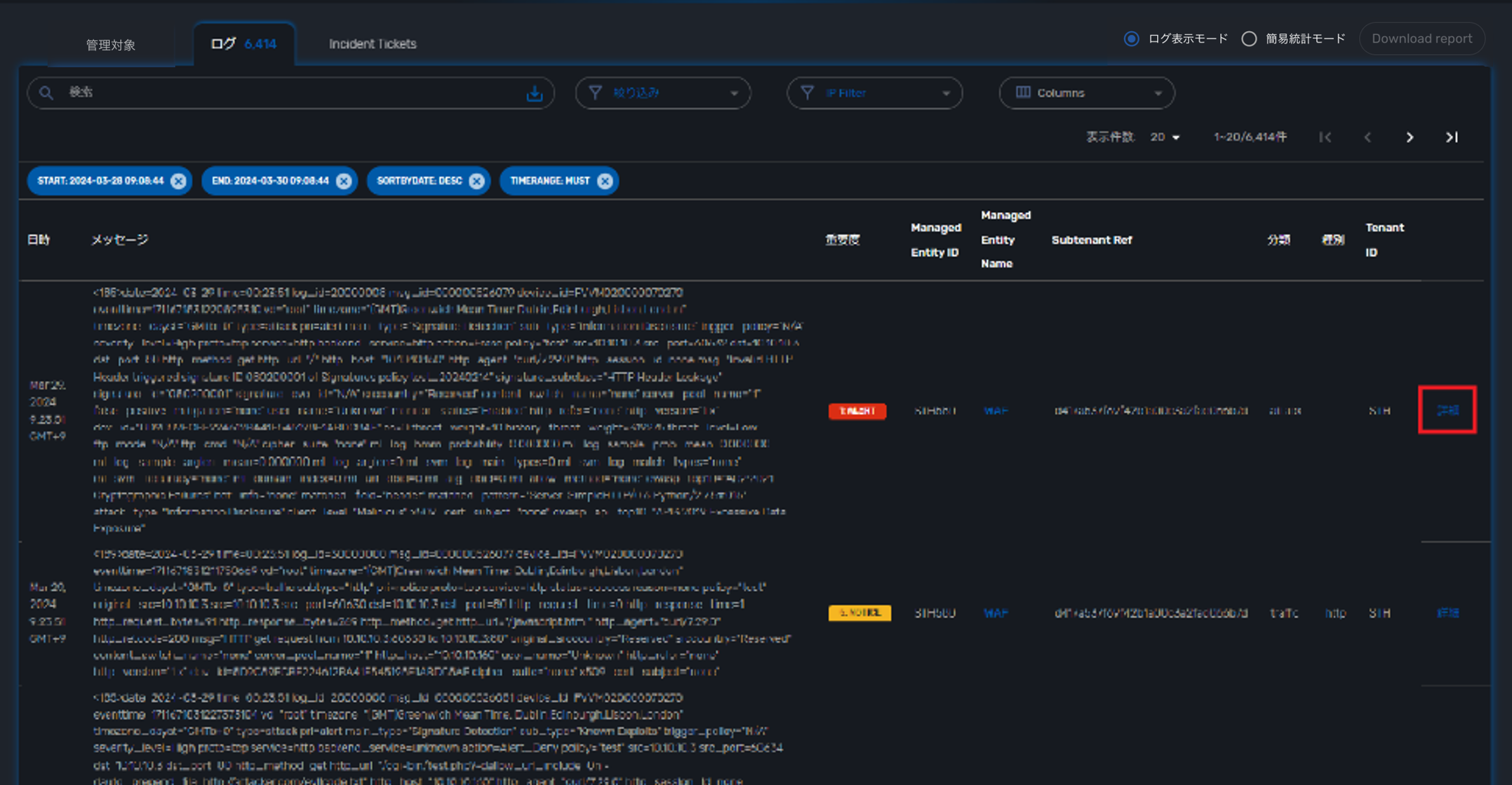Click the Download report button

point(1421,39)
